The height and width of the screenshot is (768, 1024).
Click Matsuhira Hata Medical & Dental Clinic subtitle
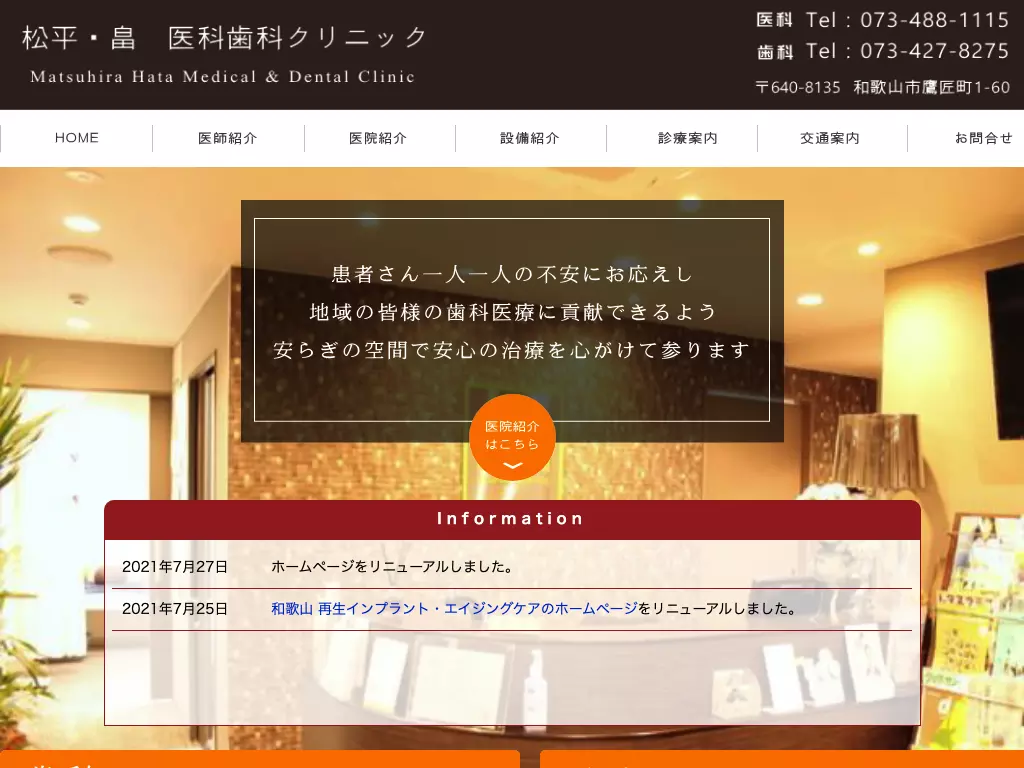(x=223, y=77)
